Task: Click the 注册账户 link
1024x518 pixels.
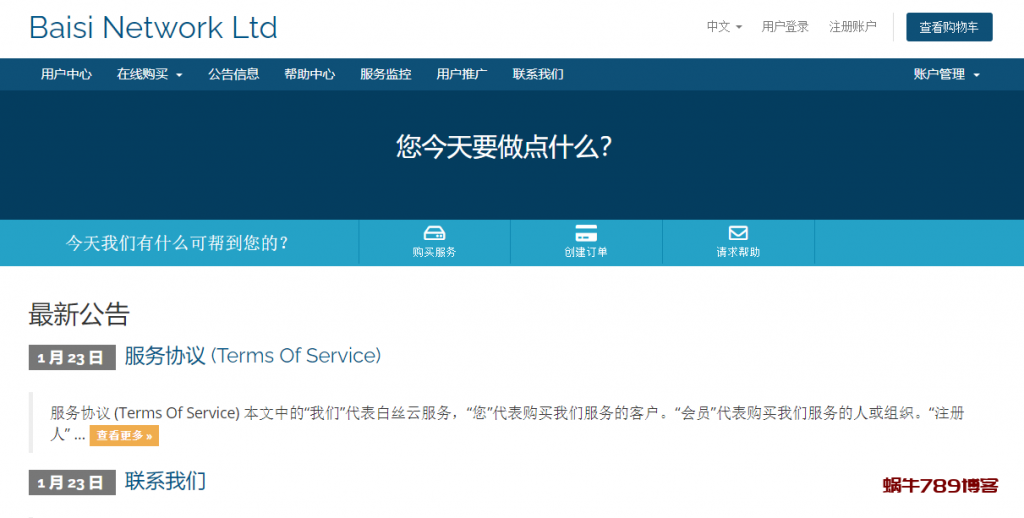Action: 852,27
